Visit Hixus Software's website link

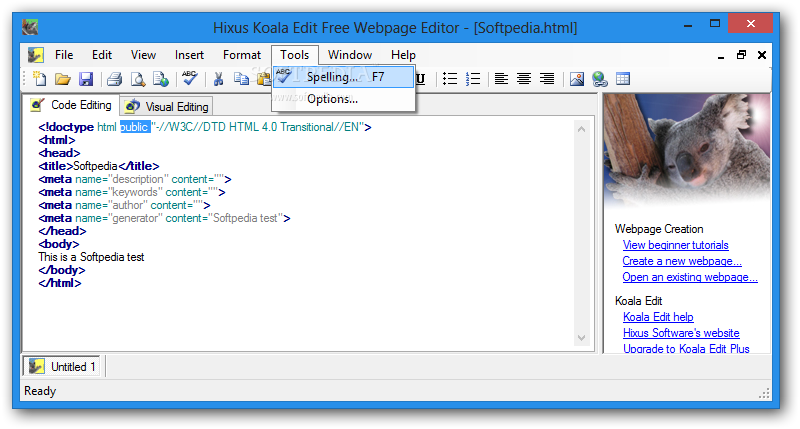(681, 333)
